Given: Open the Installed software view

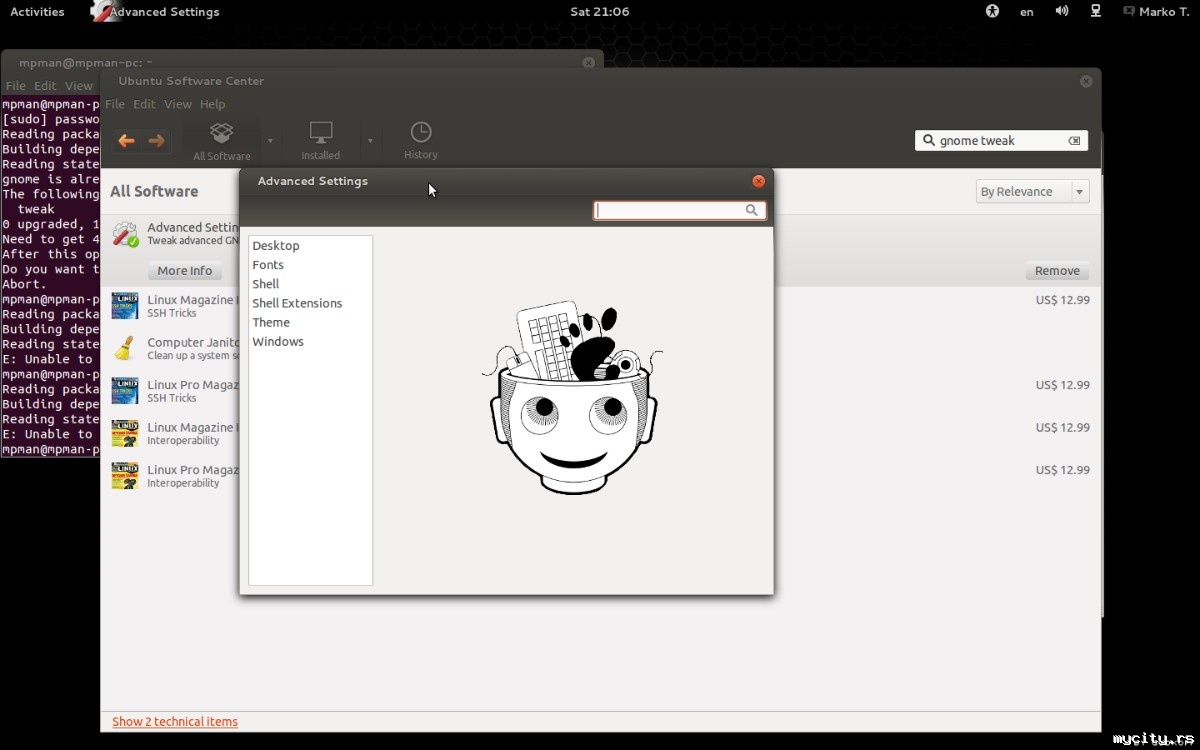Looking at the screenshot, I should (x=321, y=141).
